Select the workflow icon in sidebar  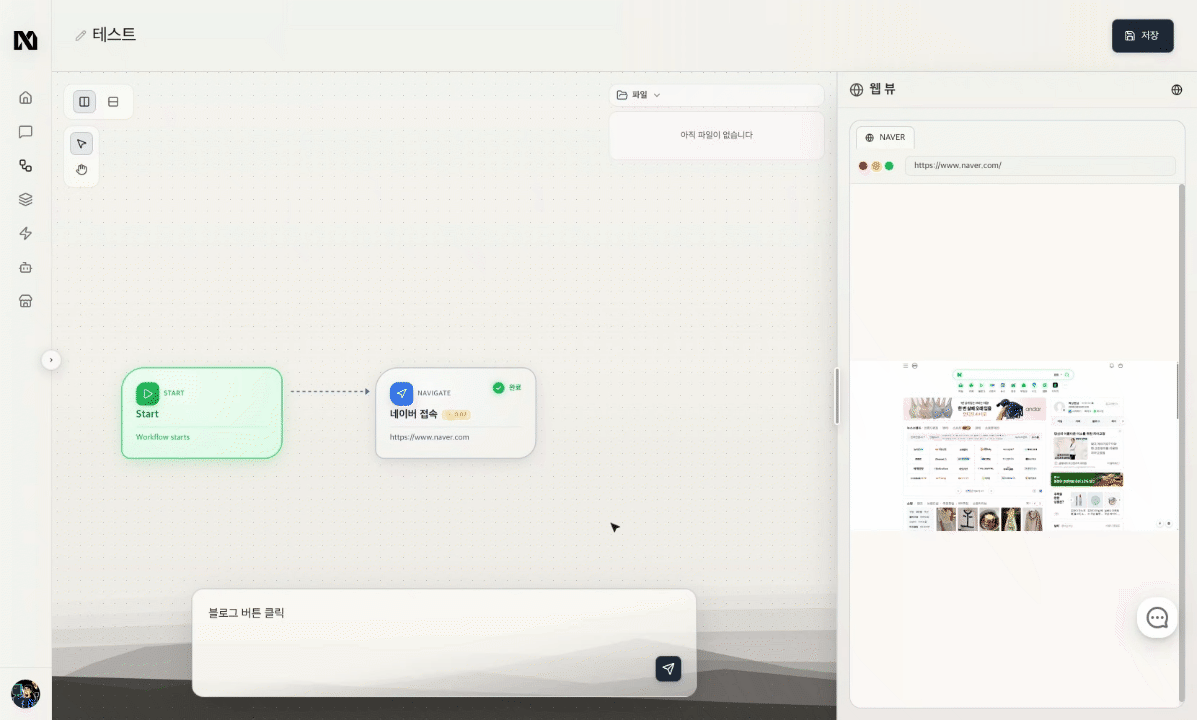pos(26,166)
